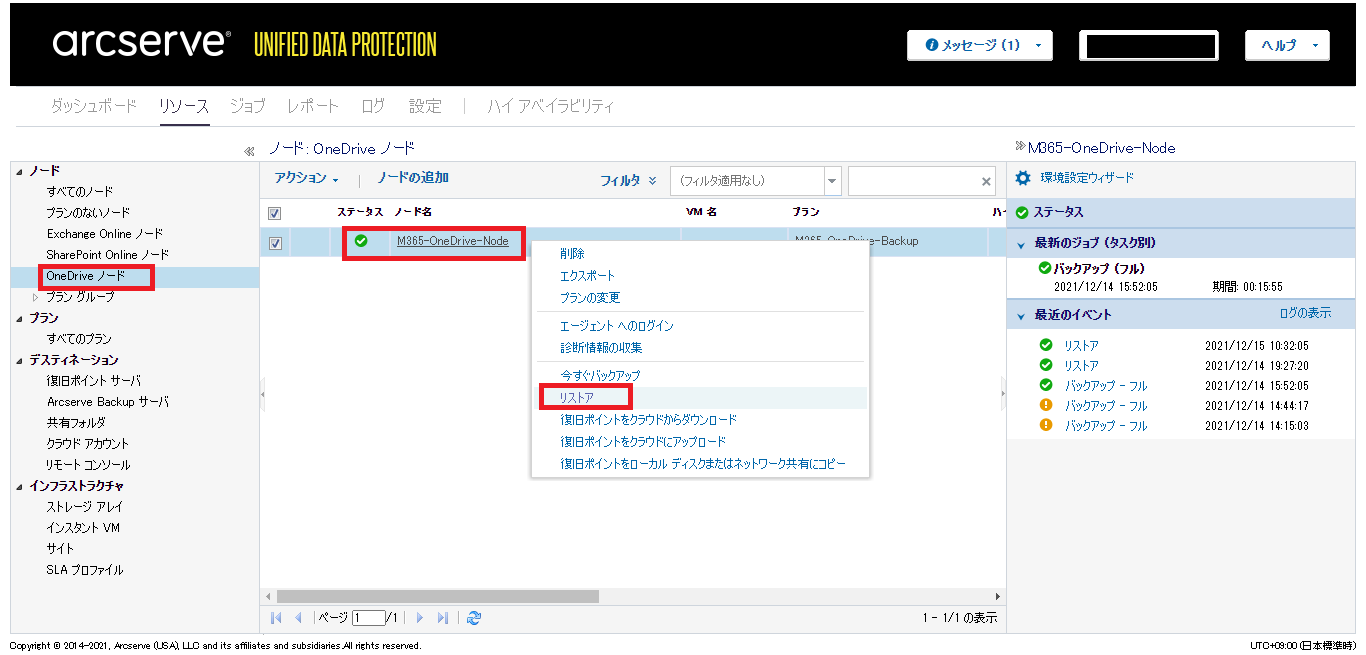Go to the last page arrow
The width and height of the screenshot is (1366, 655).
click(442, 618)
